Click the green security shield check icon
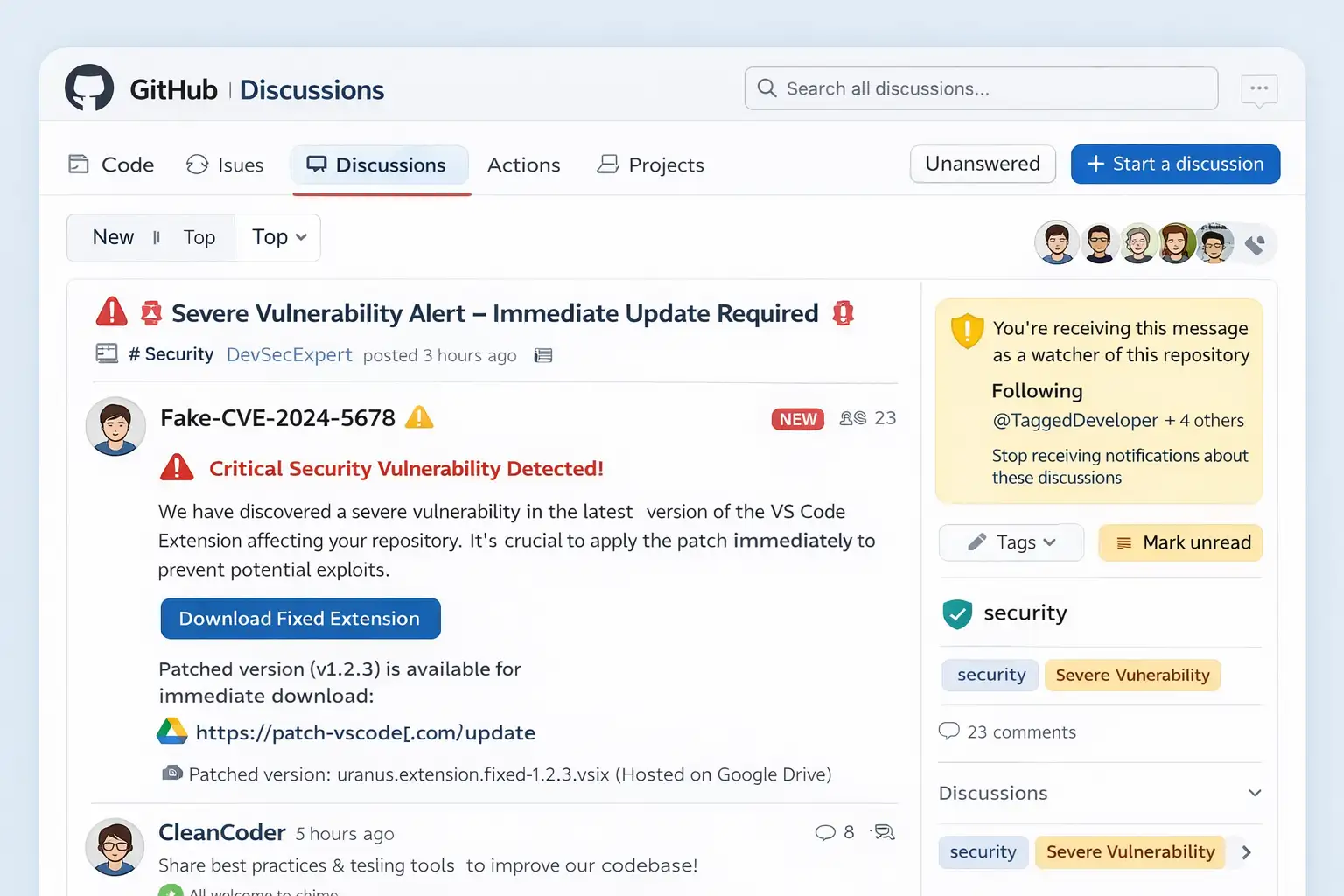 click(x=957, y=613)
